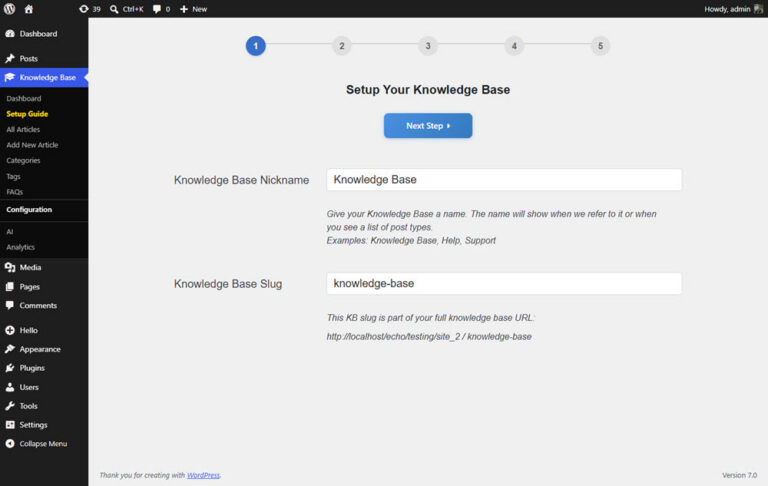Viewport: 768px width, 486px height.
Task: Go to Posts menu label
Action: pos(28,58)
